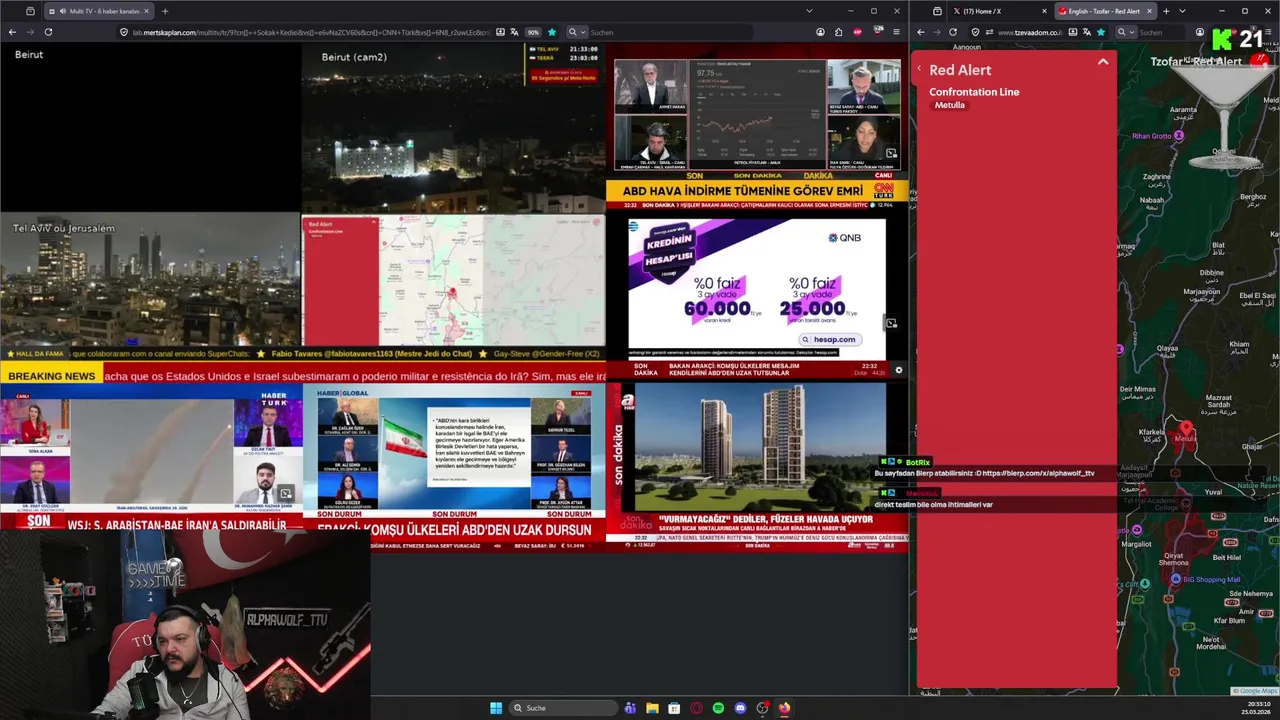1280x720 pixels.
Task: Click the back chevron beside Red Alert title
Action: pos(919,69)
